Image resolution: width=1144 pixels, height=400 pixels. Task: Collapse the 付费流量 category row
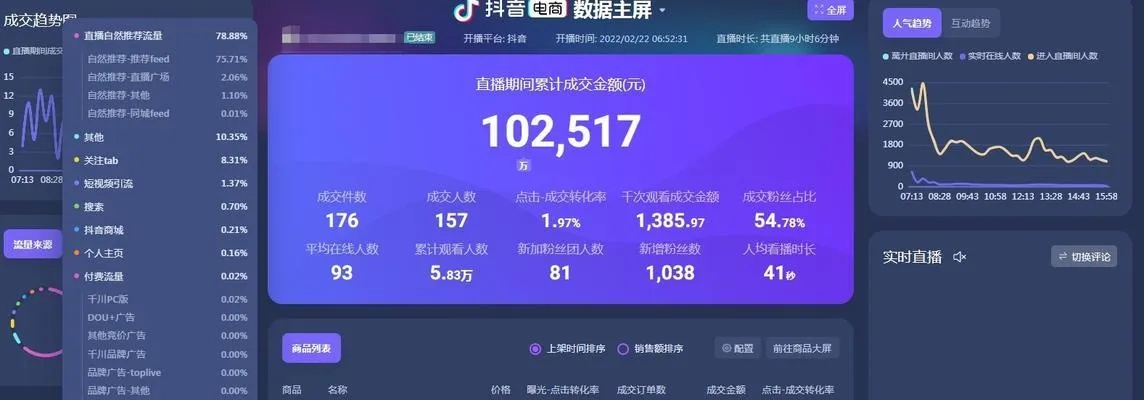[x=103, y=276]
